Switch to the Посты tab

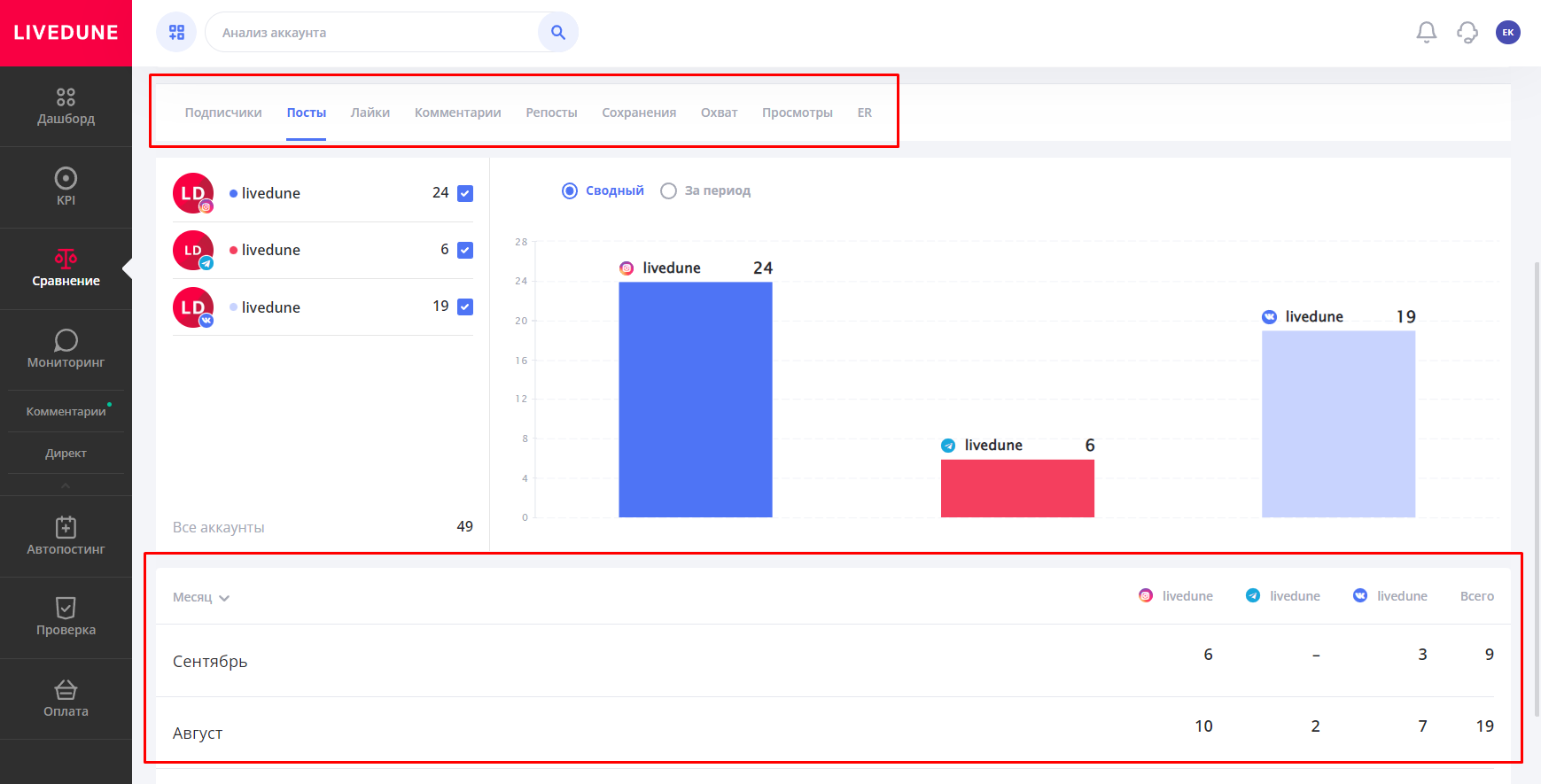coord(307,113)
